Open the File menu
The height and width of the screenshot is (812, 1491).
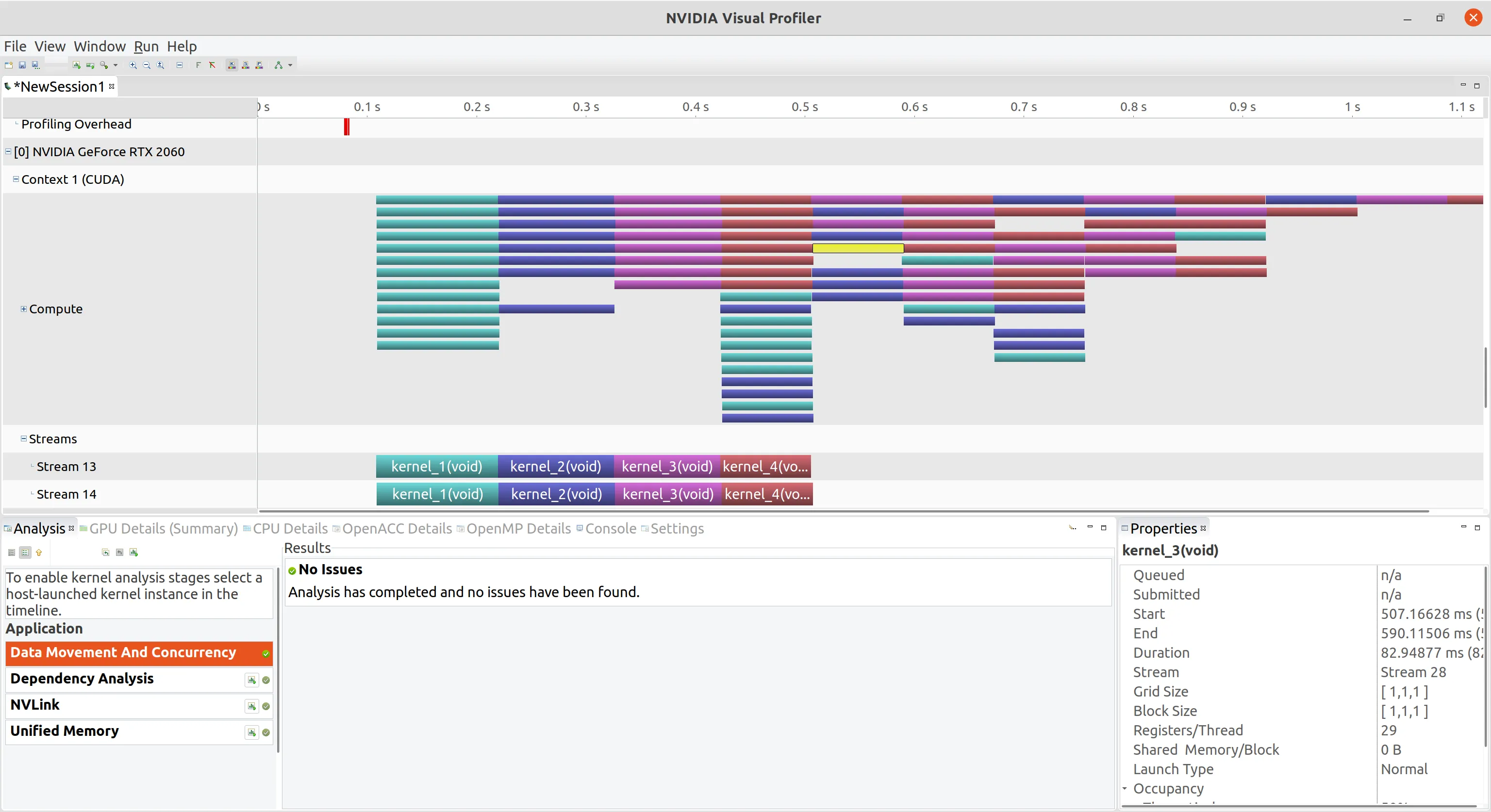(x=15, y=46)
